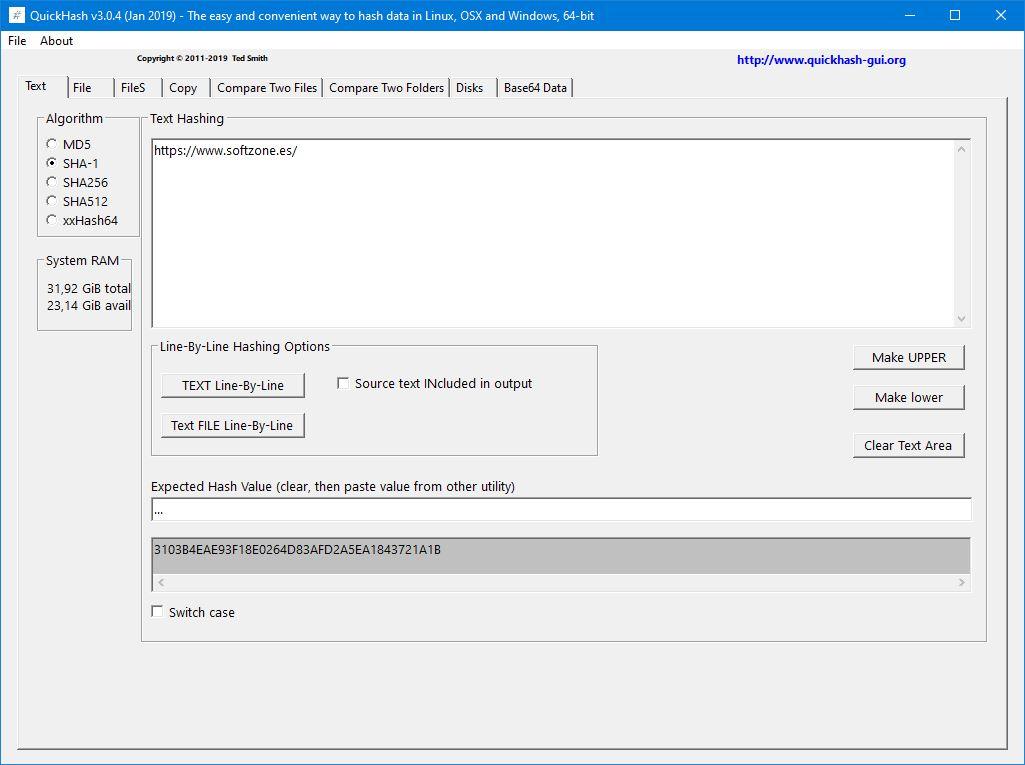
Task: Choose the xxHash64 algorithm option
Action: pyautogui.click(x=52, y=220)
